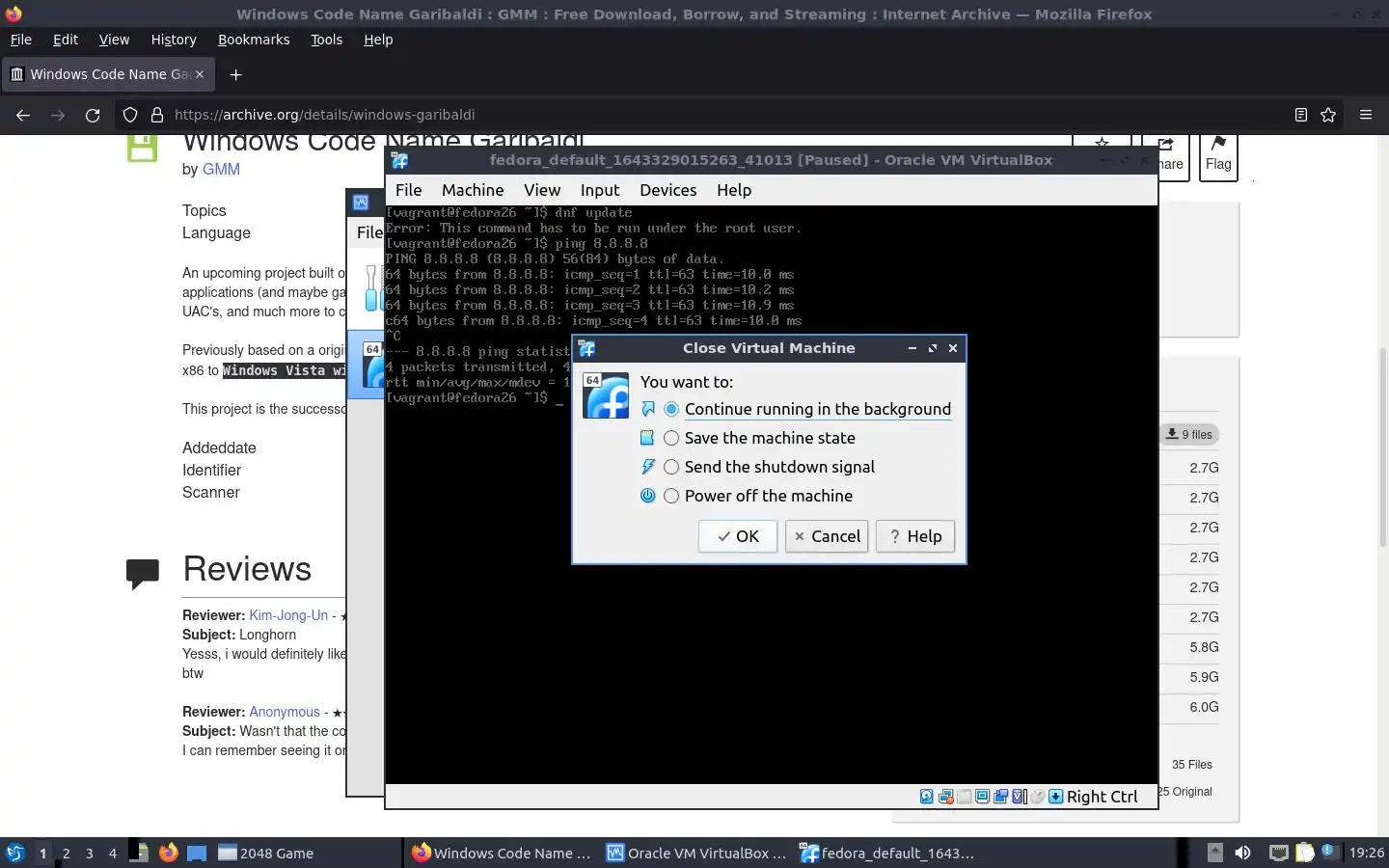Click the 9 files download badge
The width and height of the screenshot is (1389, 868).
pyautogui.click(x=1189, y=434)
